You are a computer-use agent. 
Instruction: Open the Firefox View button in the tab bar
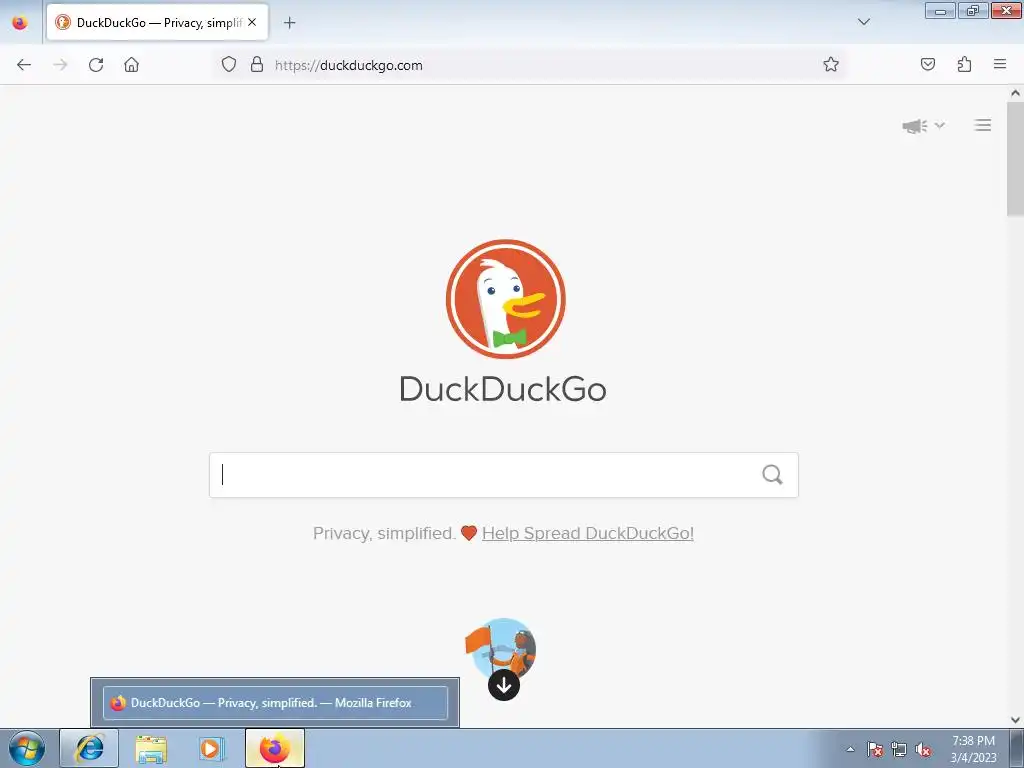point(20,23)
